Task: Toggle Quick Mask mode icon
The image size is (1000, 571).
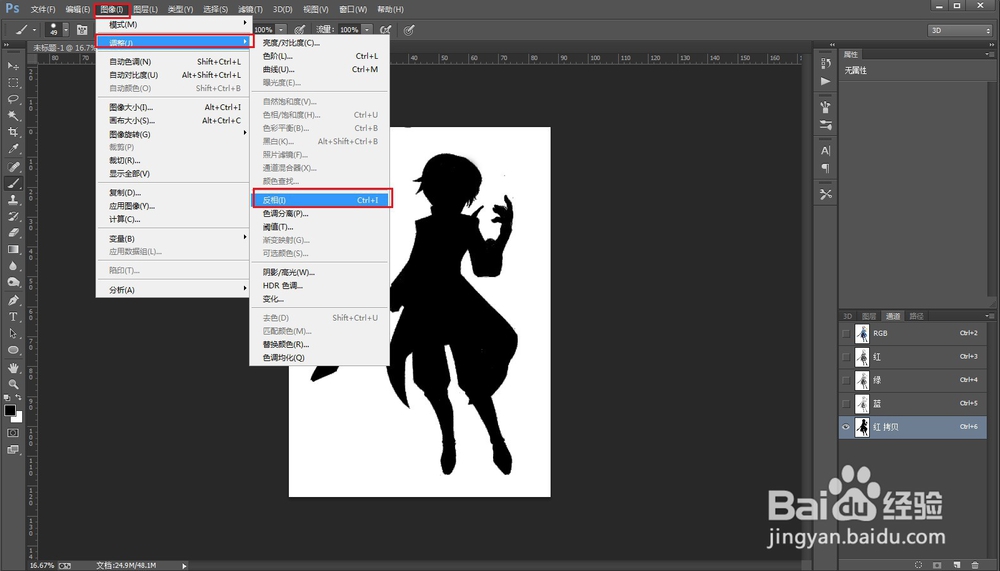Action: (x=13, y=433)
